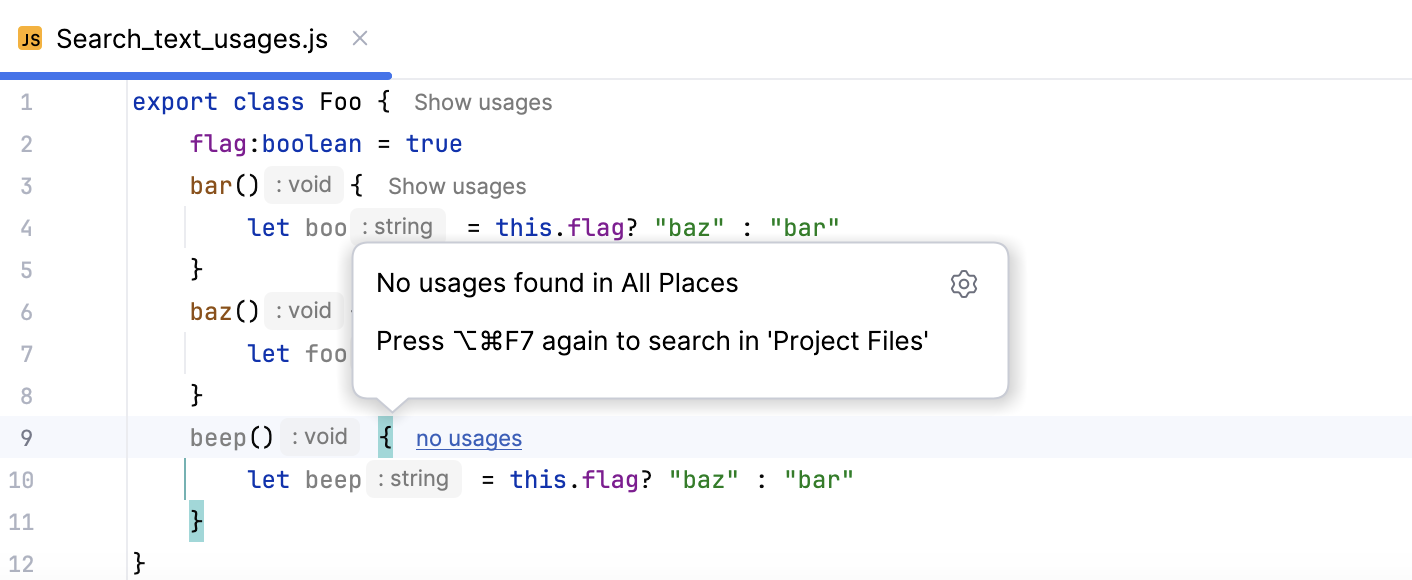Click the ': string' hint beside variable beep
The width and height of the screenshot is (1412, 580).
coord(413,479)
